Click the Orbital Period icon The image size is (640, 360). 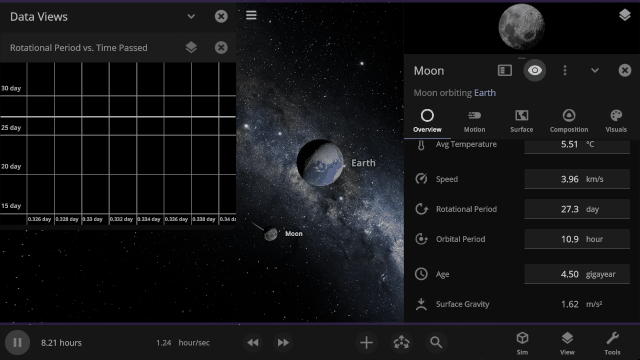point(421,239)
